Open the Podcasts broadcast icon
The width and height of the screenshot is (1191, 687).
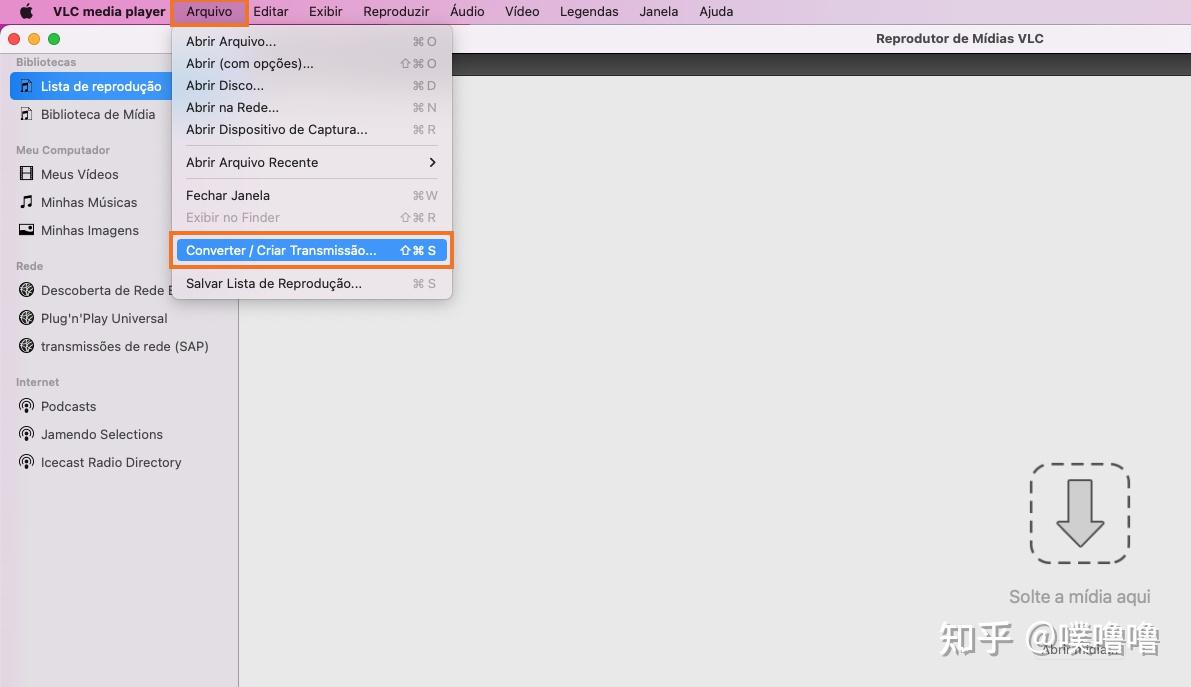tap(26, 406)
